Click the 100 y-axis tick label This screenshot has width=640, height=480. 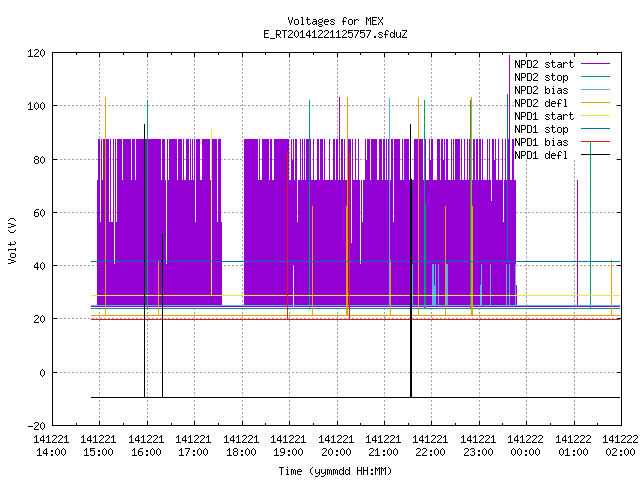(36, 106)
